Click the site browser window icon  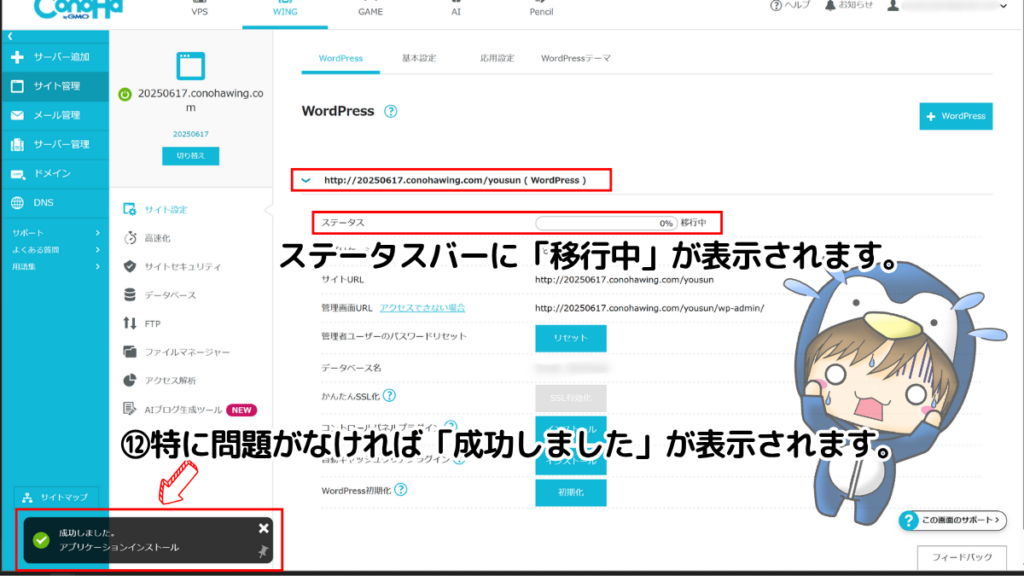pos(191,66)
